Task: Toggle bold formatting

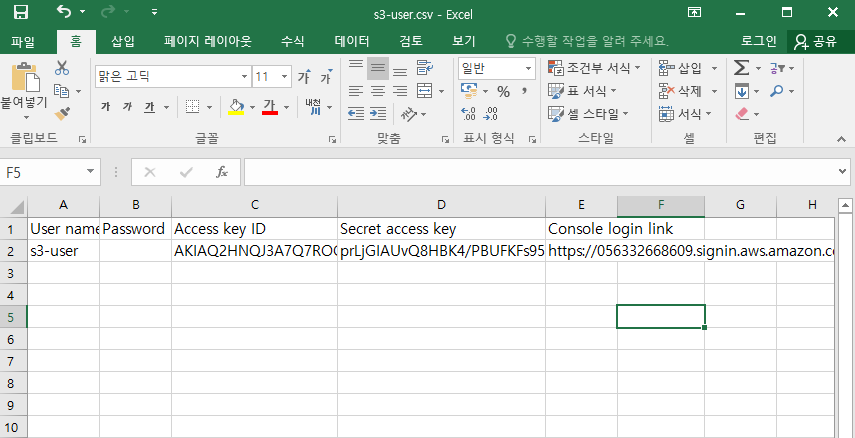Action: click(x=105, y=107)
